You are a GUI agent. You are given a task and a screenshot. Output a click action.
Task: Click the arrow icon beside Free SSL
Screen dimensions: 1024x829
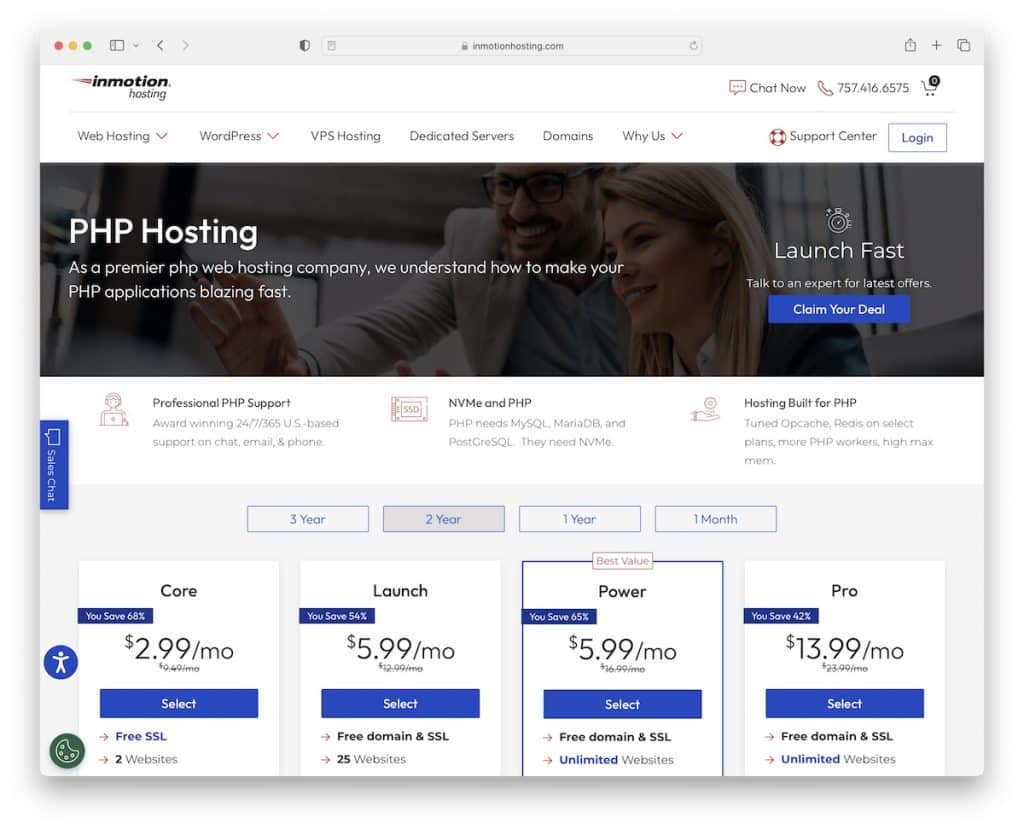104,737
